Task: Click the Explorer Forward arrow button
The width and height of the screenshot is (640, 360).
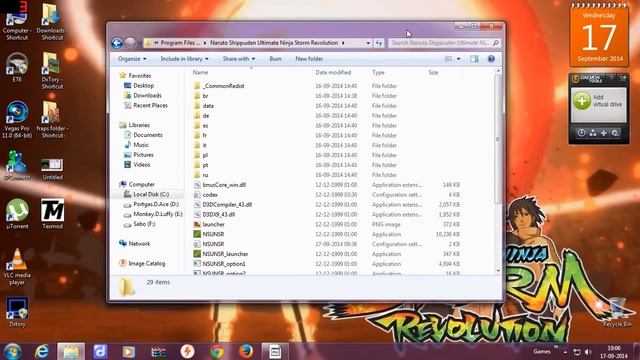Action: 130,43
